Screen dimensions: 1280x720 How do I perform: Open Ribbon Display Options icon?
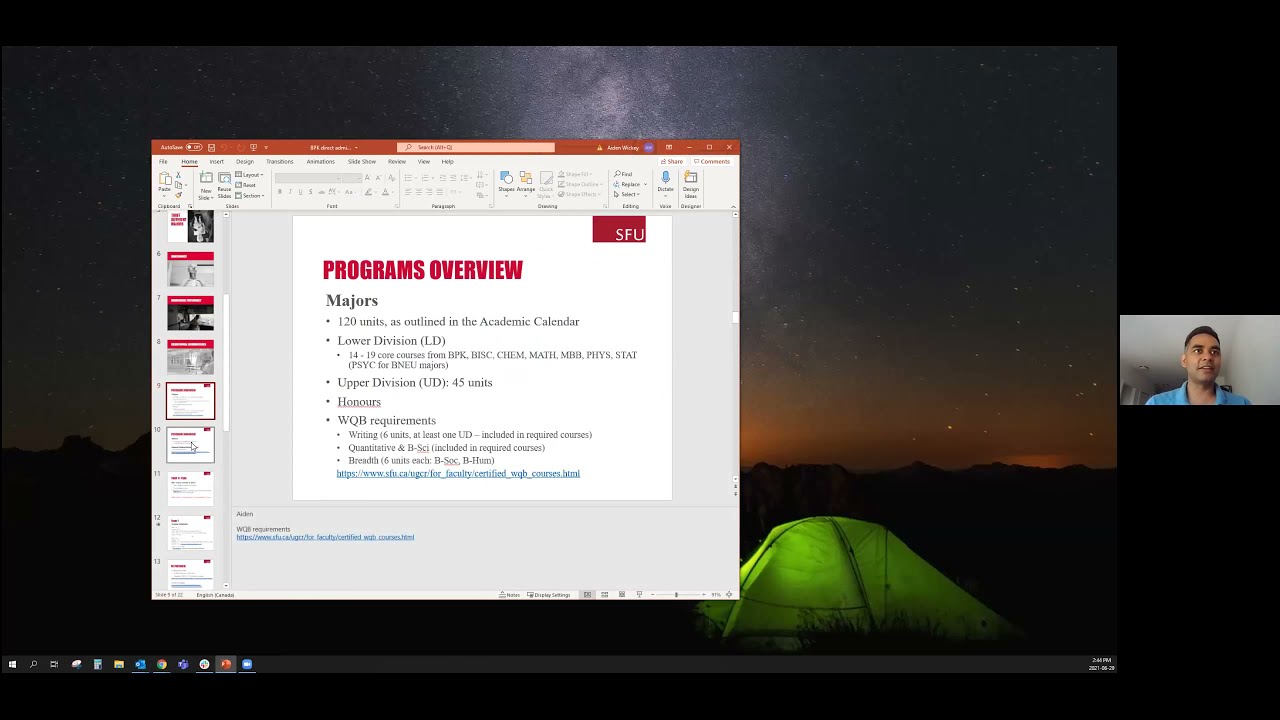point(669,147)
